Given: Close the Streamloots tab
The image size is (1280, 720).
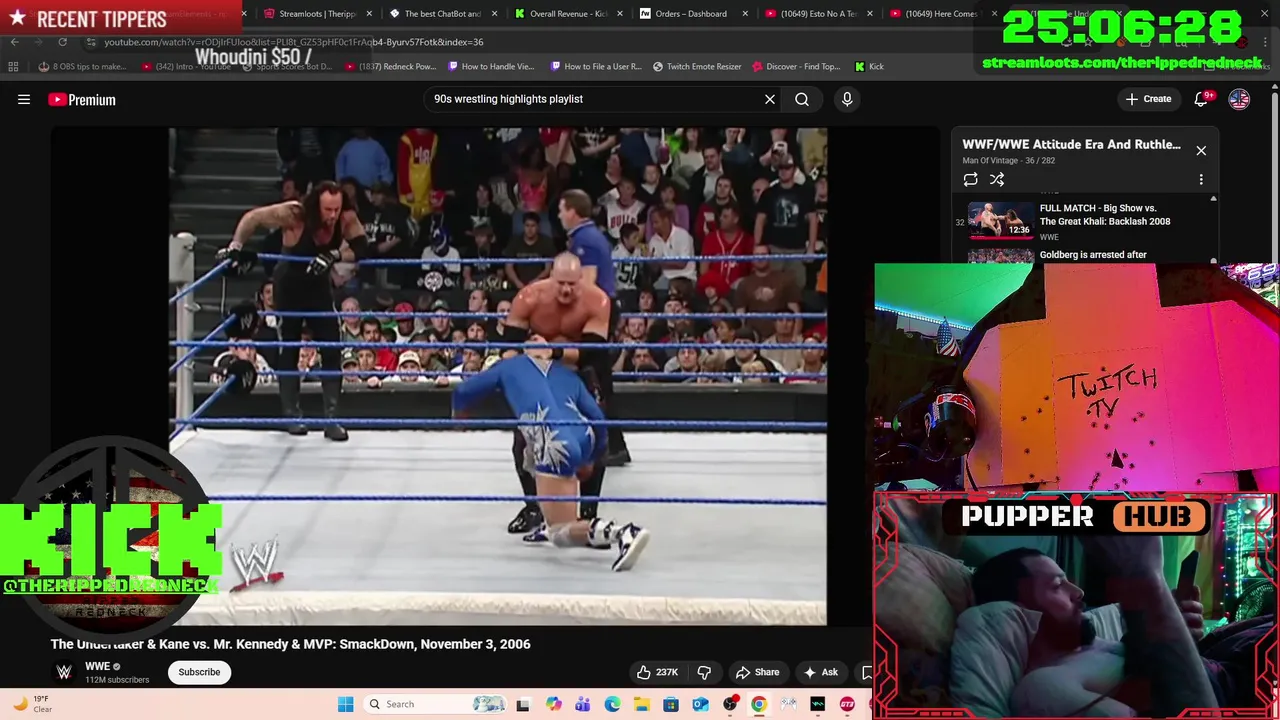Looking at the screenshot, I should [369, 14].
